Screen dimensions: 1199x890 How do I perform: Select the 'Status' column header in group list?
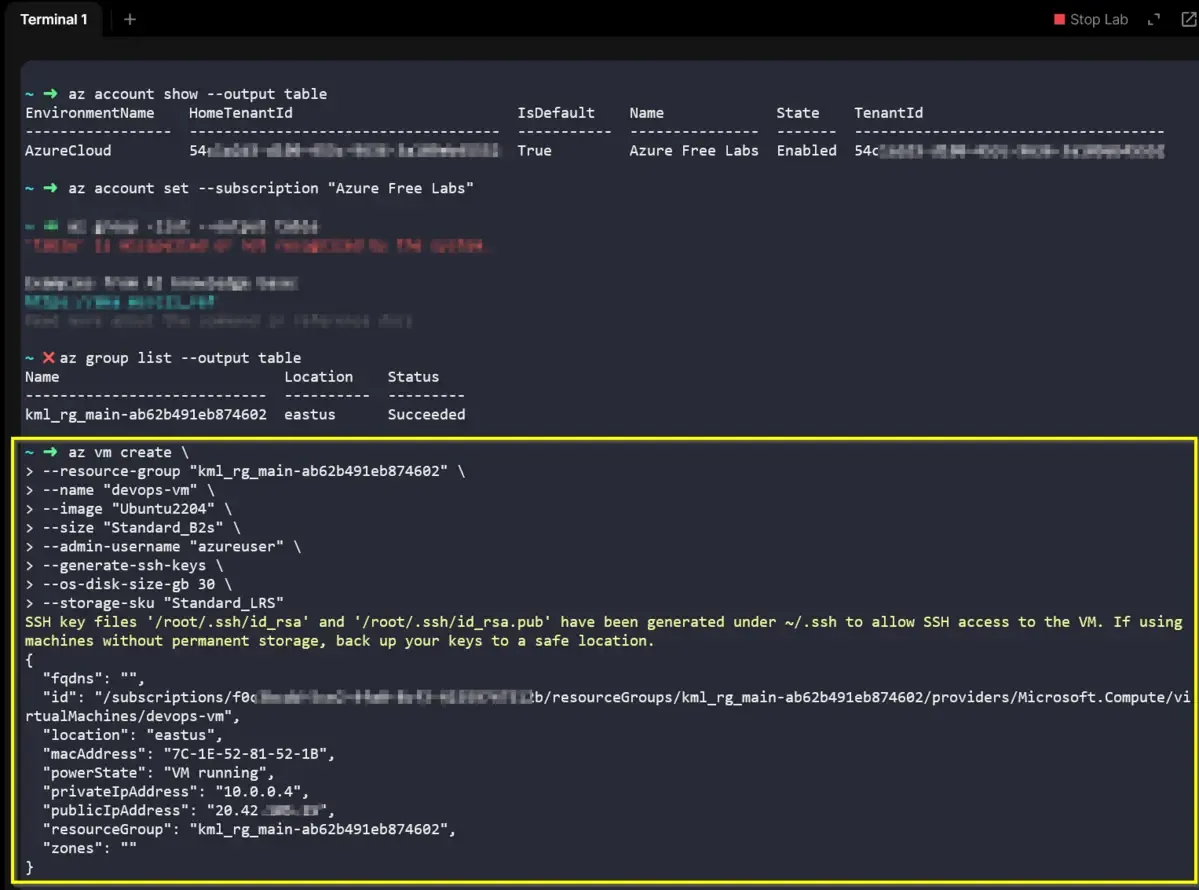pyautogui.click(x=413, y=377)
